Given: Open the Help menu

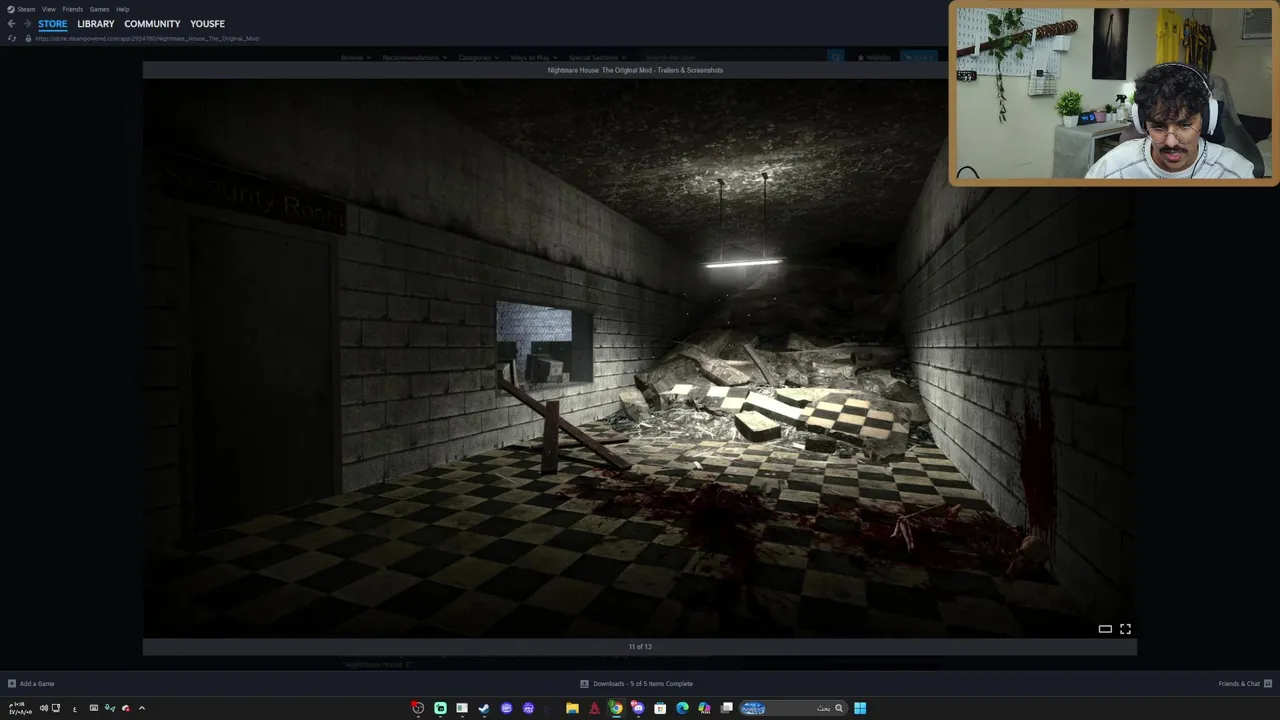Looking at the screenshot, I should [122, 9].
